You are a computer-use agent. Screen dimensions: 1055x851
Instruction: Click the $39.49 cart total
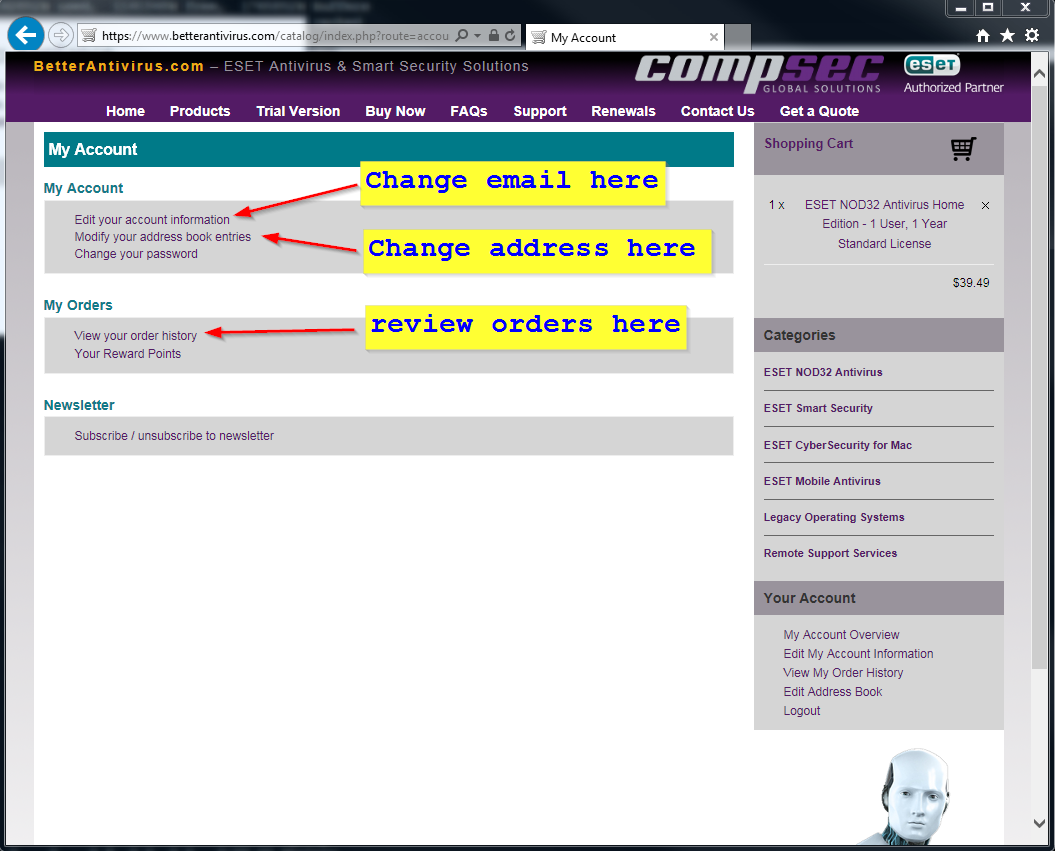(x=970, y=283)
